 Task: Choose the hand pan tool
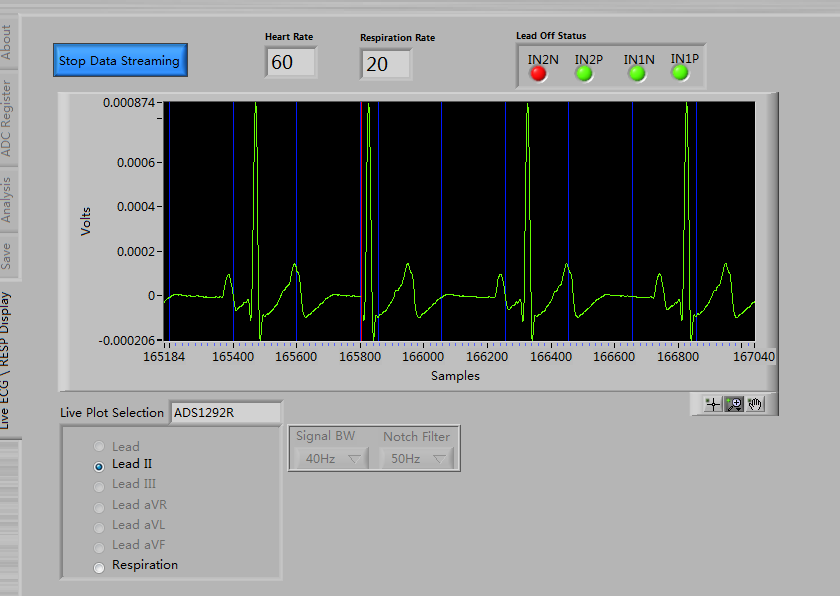pyautogui.click(x=755, y=404)
